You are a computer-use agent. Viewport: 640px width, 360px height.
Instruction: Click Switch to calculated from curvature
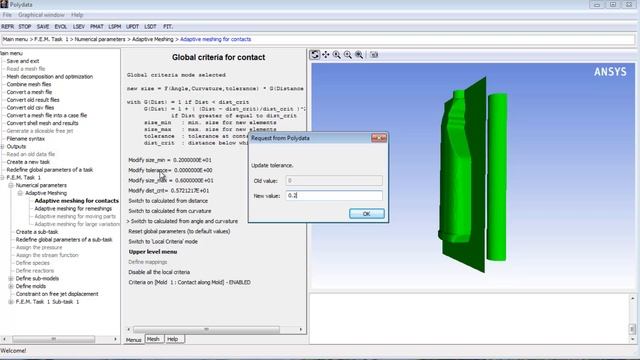(170, 211)
